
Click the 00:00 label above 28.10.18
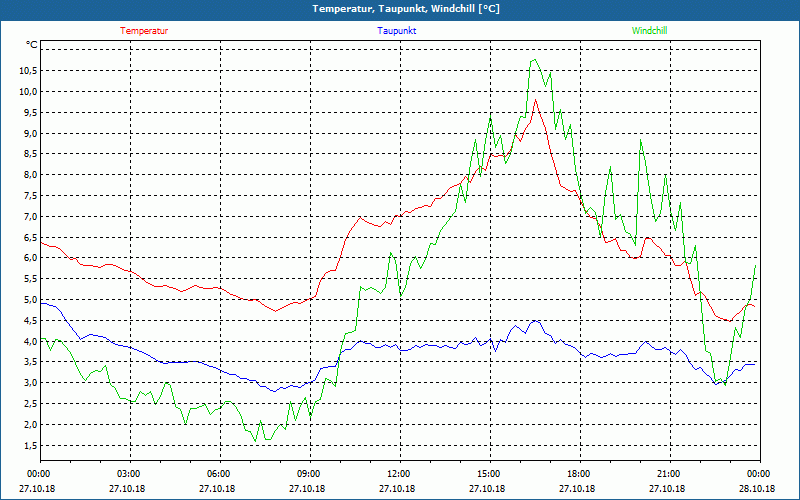tap(758, 474)
